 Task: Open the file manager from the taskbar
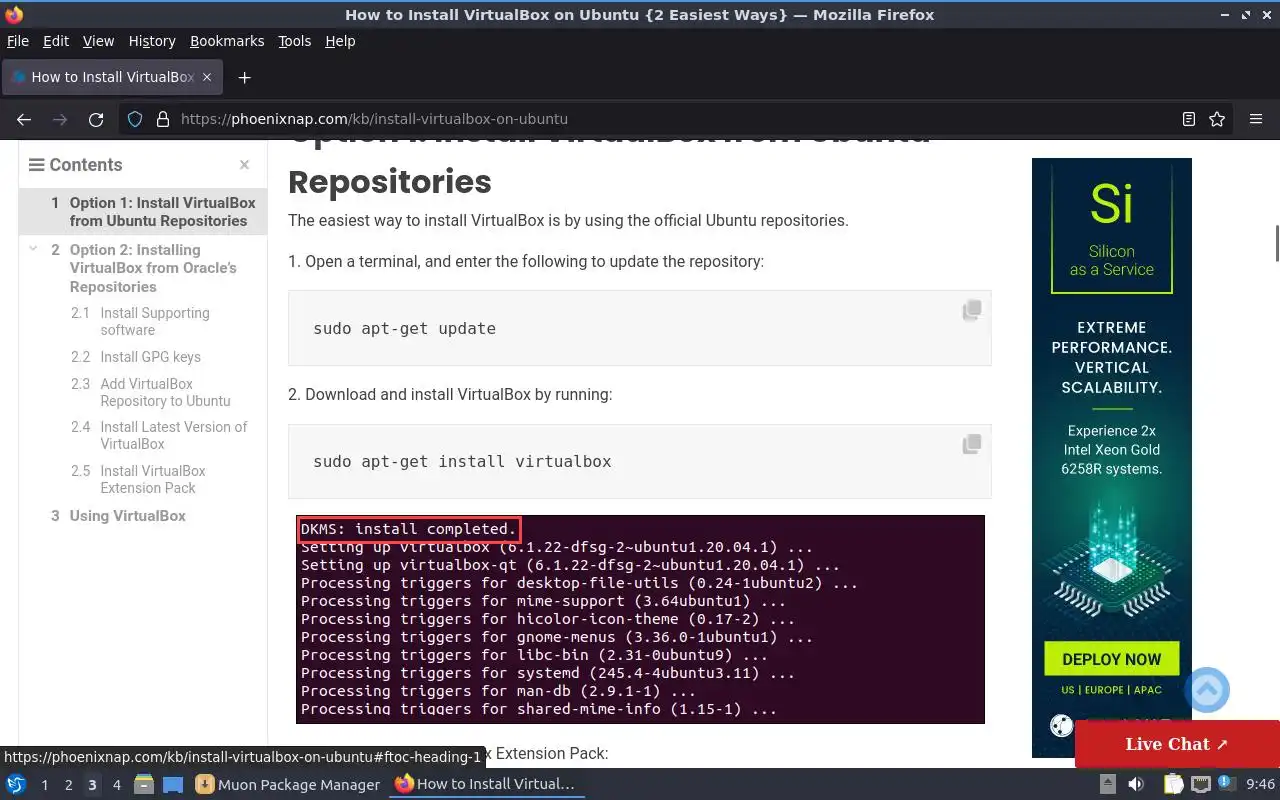tap(143, 785)
